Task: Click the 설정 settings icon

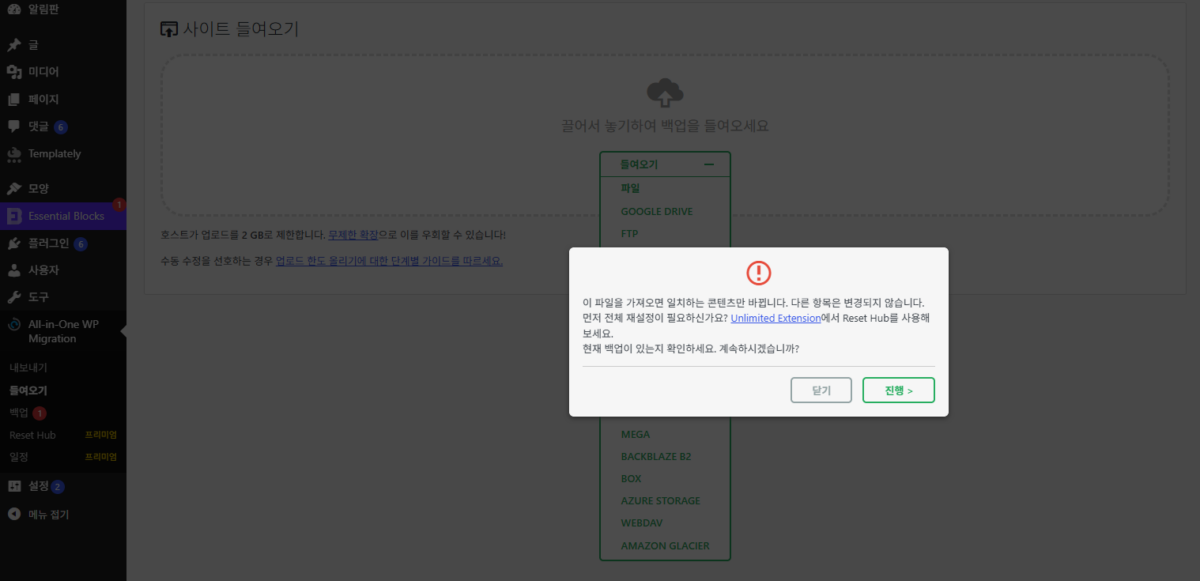Action: 14,486
